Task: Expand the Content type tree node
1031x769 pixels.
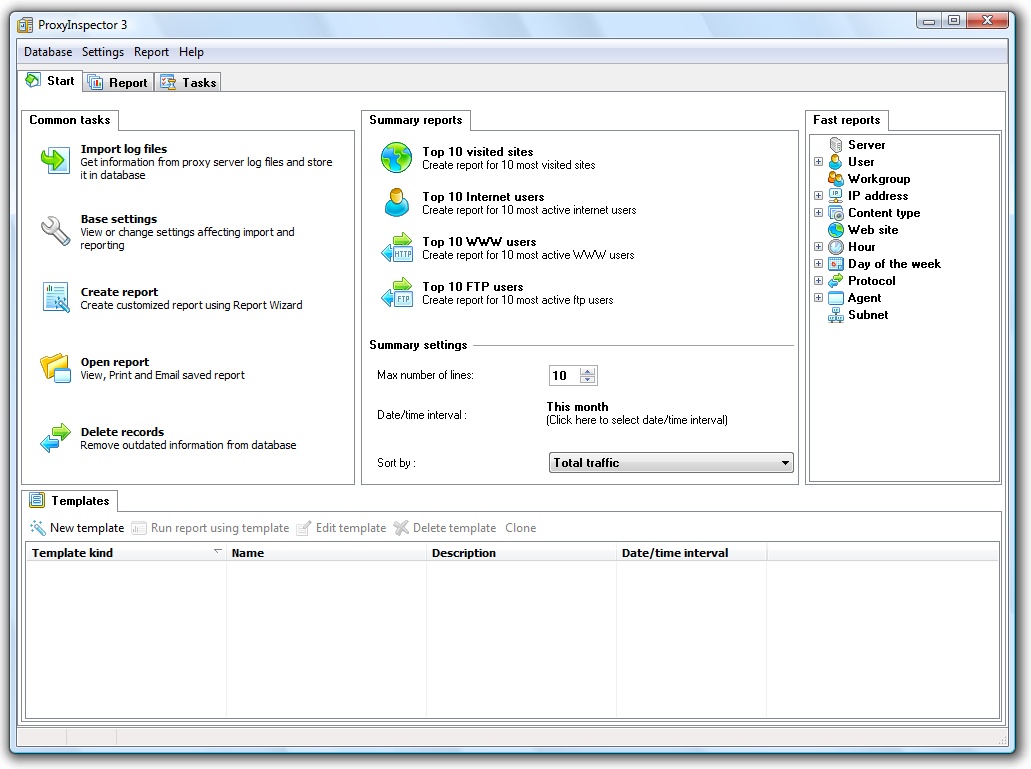Action: coord(819,213)
